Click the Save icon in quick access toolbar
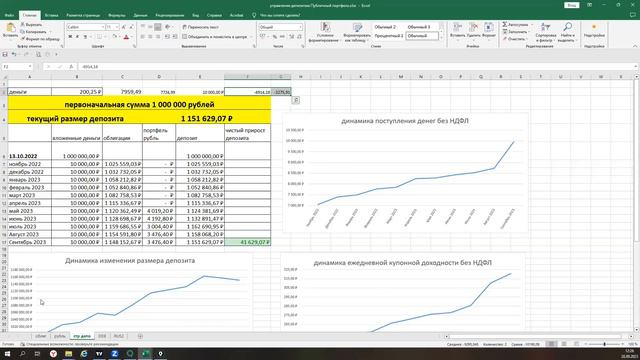The width and height of the screenshot is (640, 360). click(5, 54)
